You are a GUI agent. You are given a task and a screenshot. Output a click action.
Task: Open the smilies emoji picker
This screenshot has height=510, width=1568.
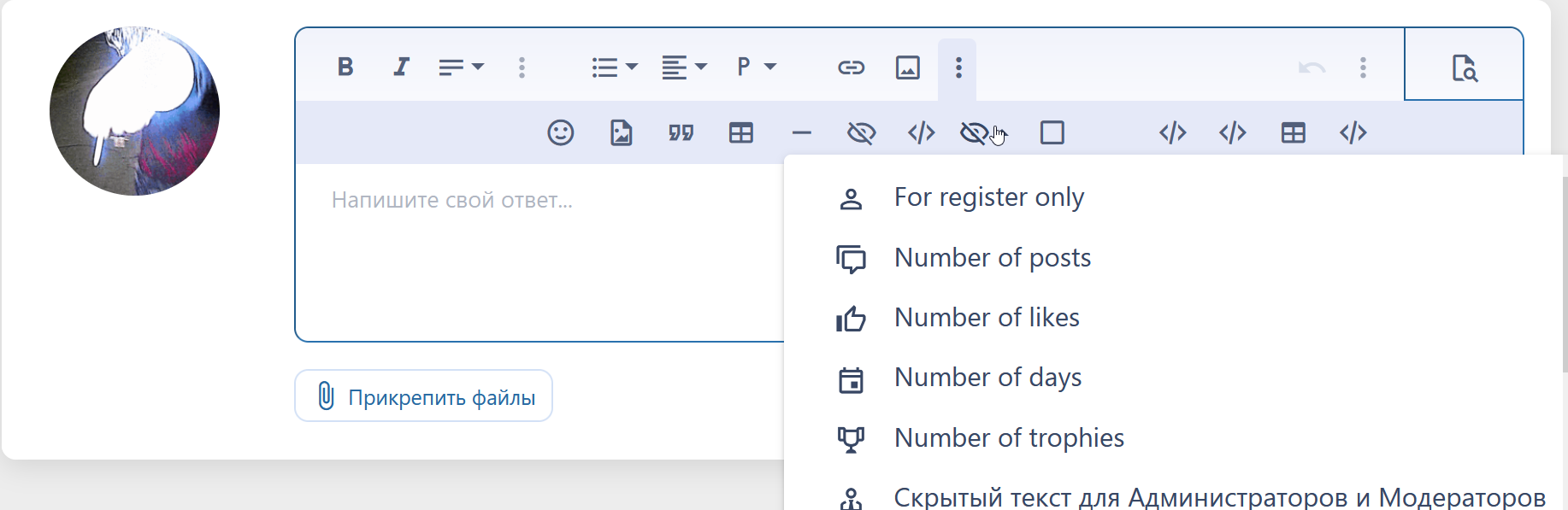560,132
